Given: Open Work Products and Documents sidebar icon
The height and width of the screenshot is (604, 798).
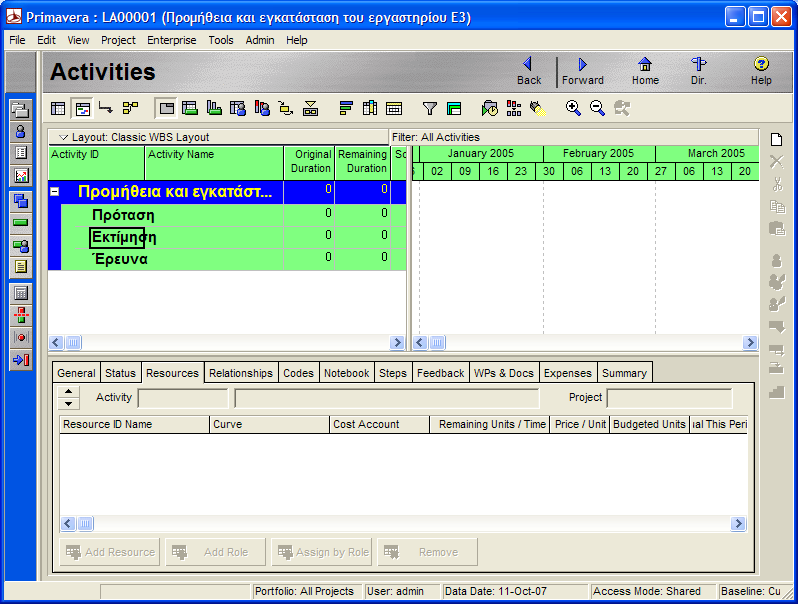Looking at the screenshot, I should pos(21,267).
